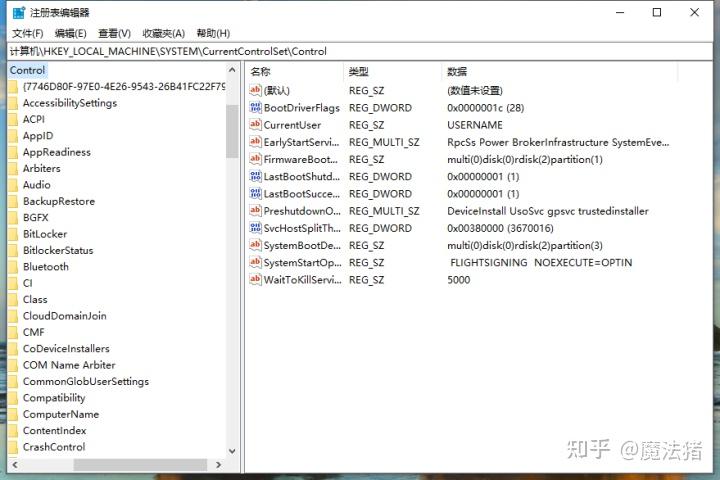Image resolution: width=720 pixels, height=480 pixels.
Task: Click the 0x00380000 (3670016) data cell
Action: coord(500,228)
